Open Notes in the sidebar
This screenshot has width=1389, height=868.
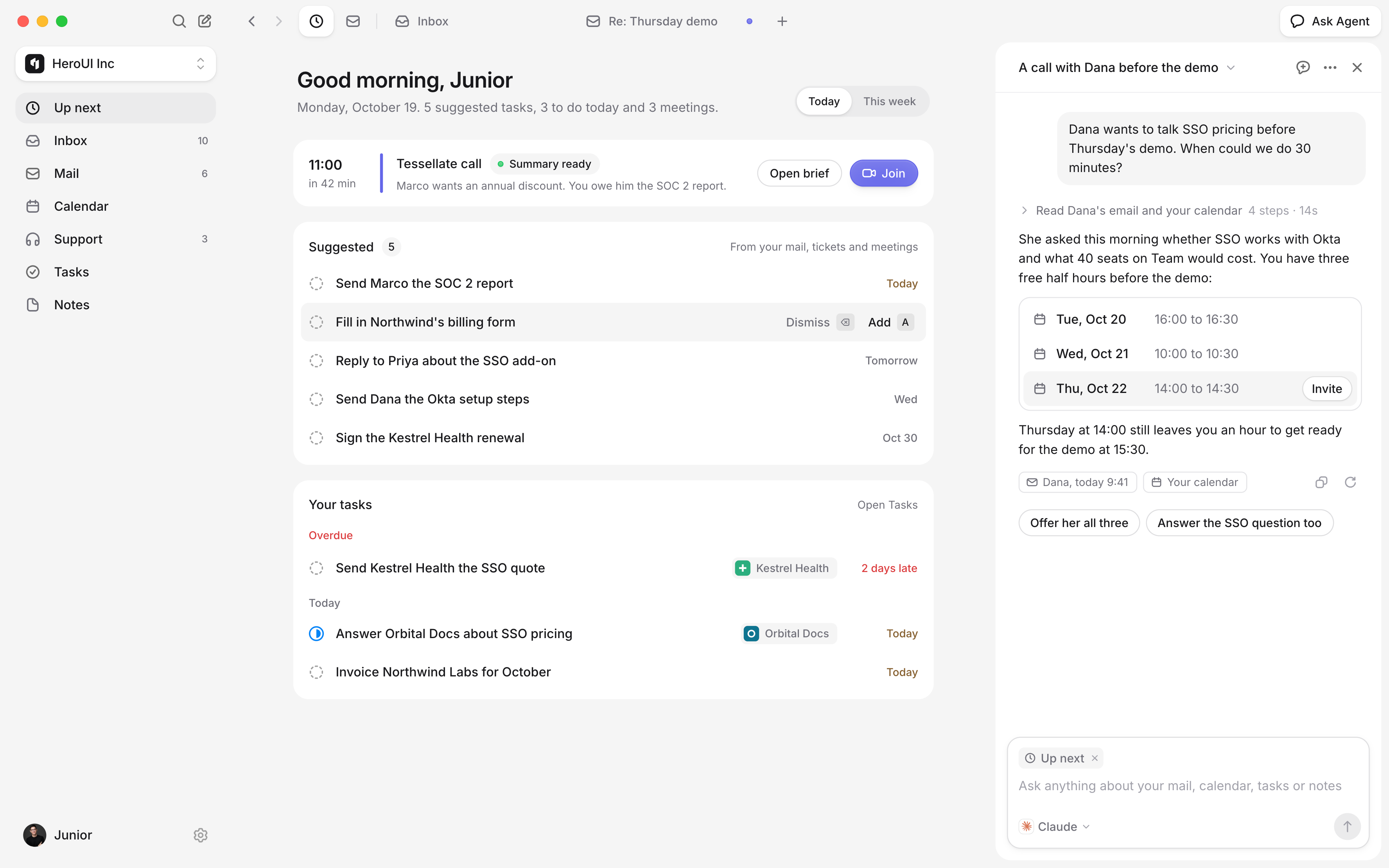116,305
